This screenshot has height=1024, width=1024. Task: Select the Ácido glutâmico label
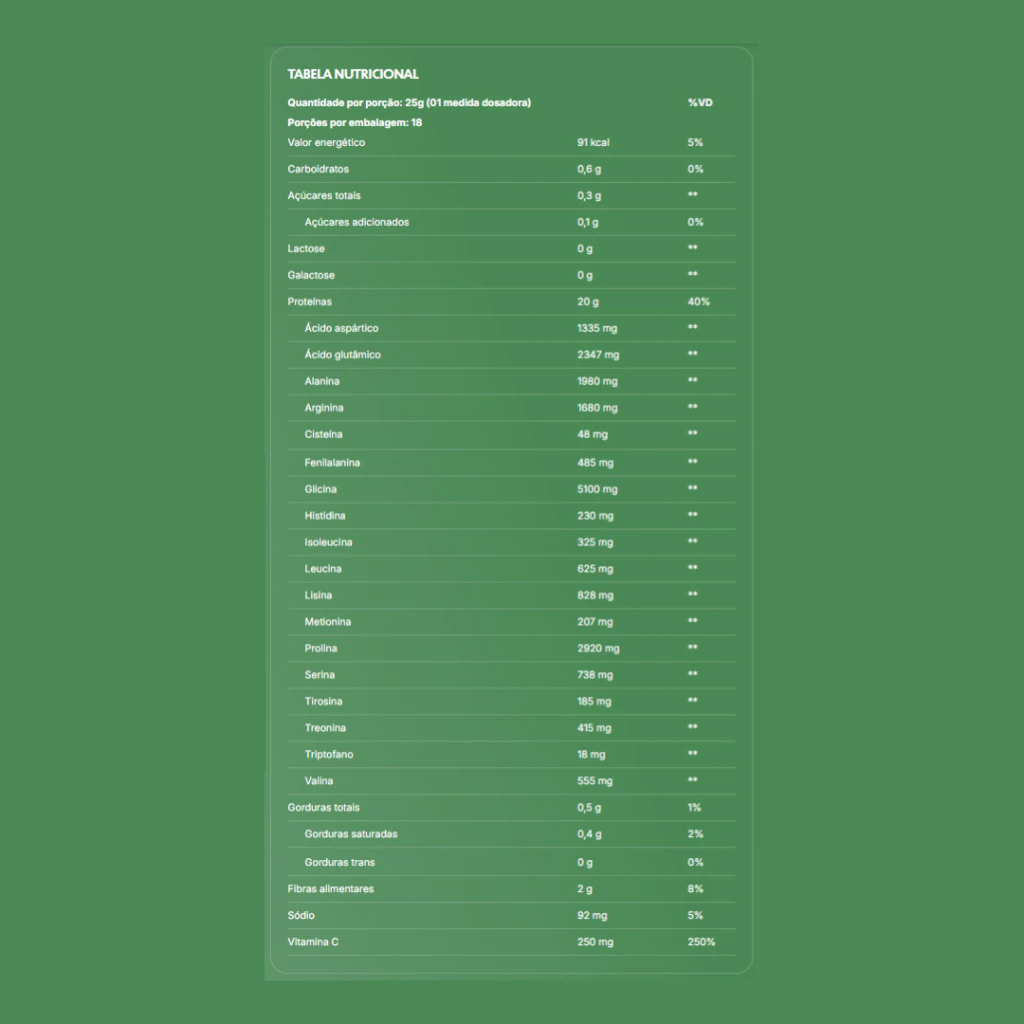(x=342, y=355)
